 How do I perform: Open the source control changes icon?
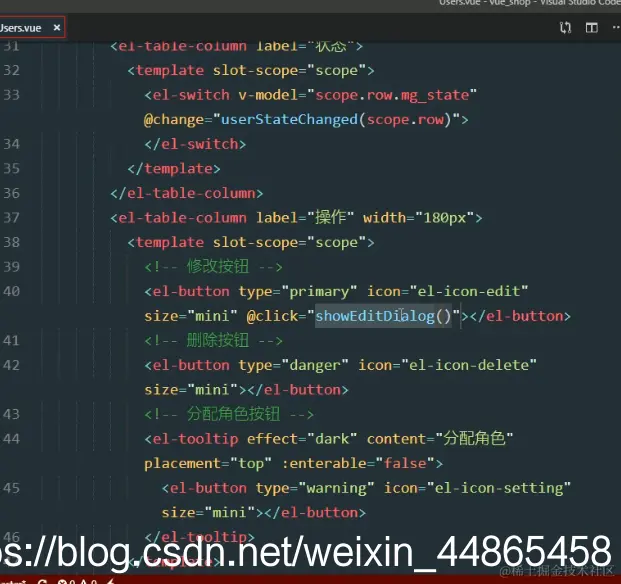coord(565,28)
